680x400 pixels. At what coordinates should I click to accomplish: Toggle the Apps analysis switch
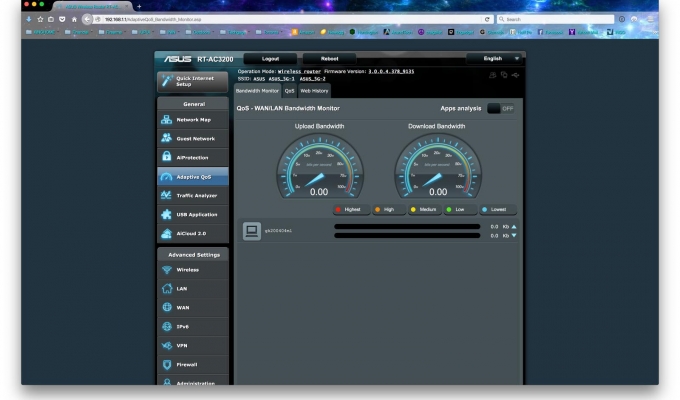(x=501, y=108)
